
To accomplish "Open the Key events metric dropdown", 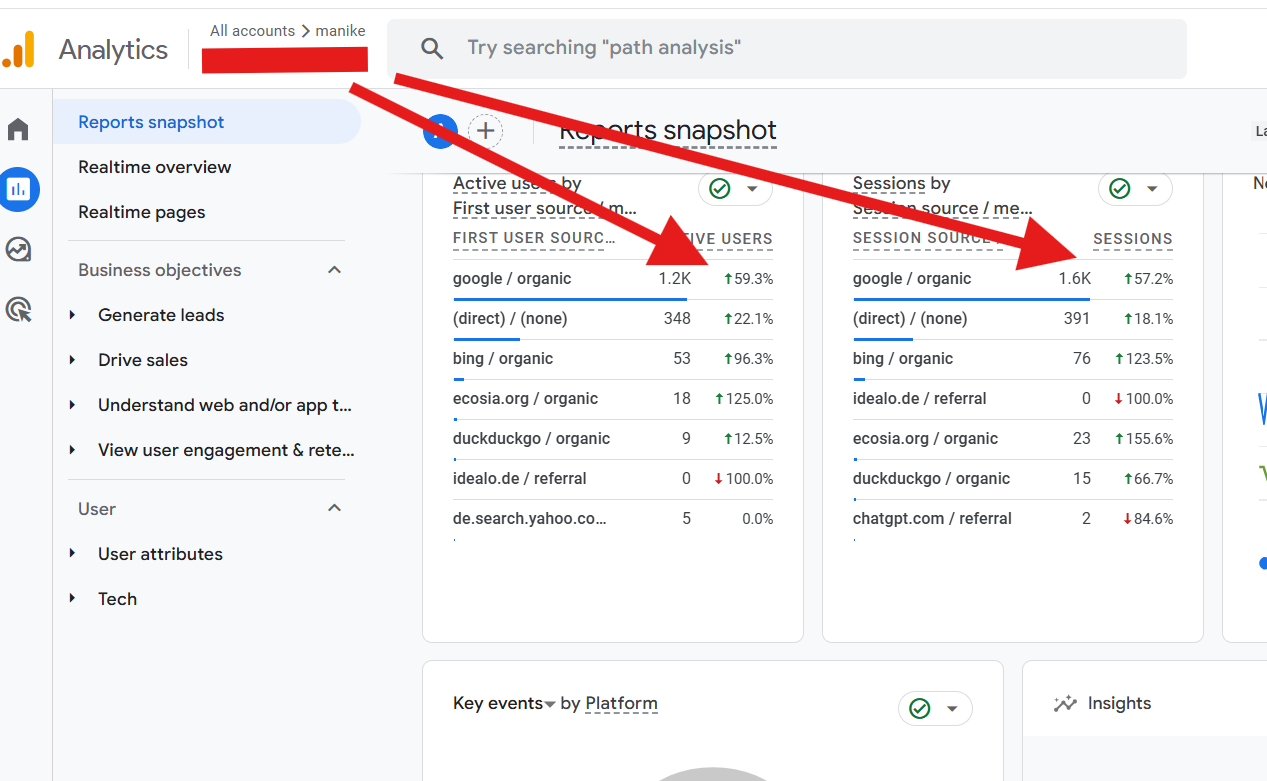I will 549,705.
